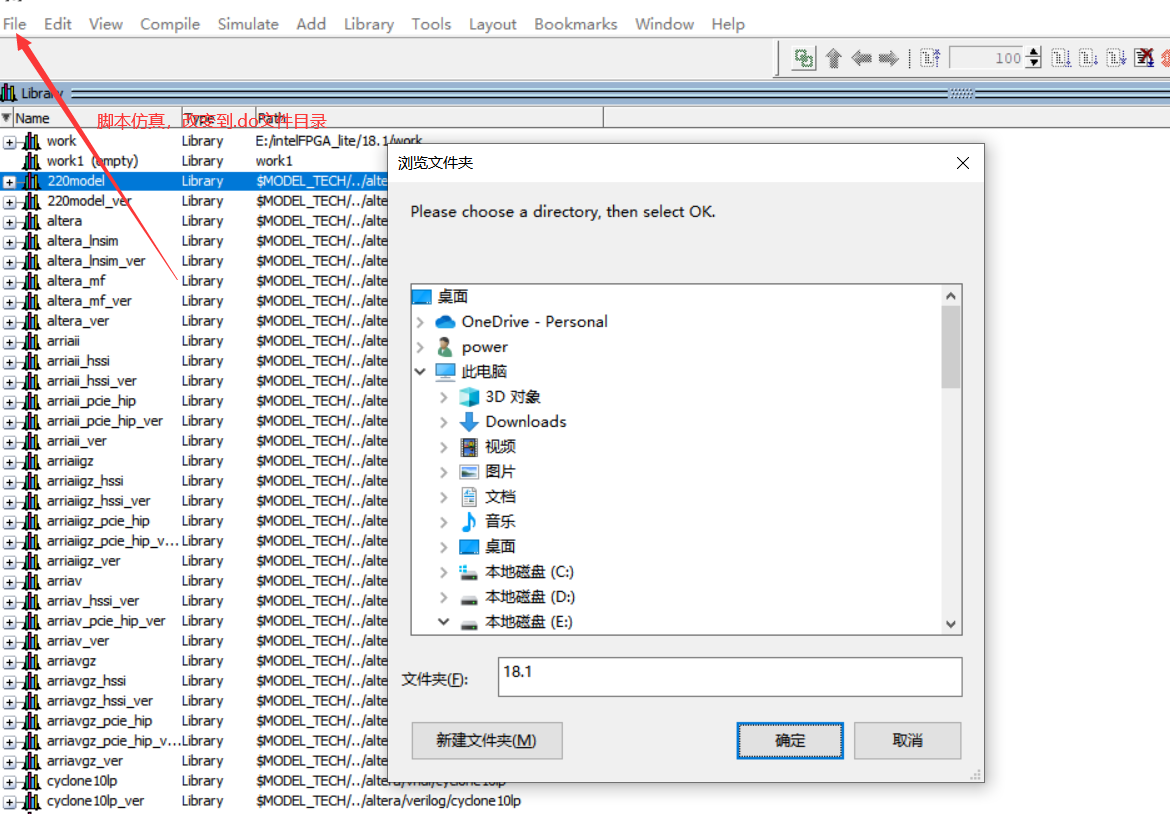Select the top-level 桌面 tree item
The image size is (1170, 814).
point(453,297)
